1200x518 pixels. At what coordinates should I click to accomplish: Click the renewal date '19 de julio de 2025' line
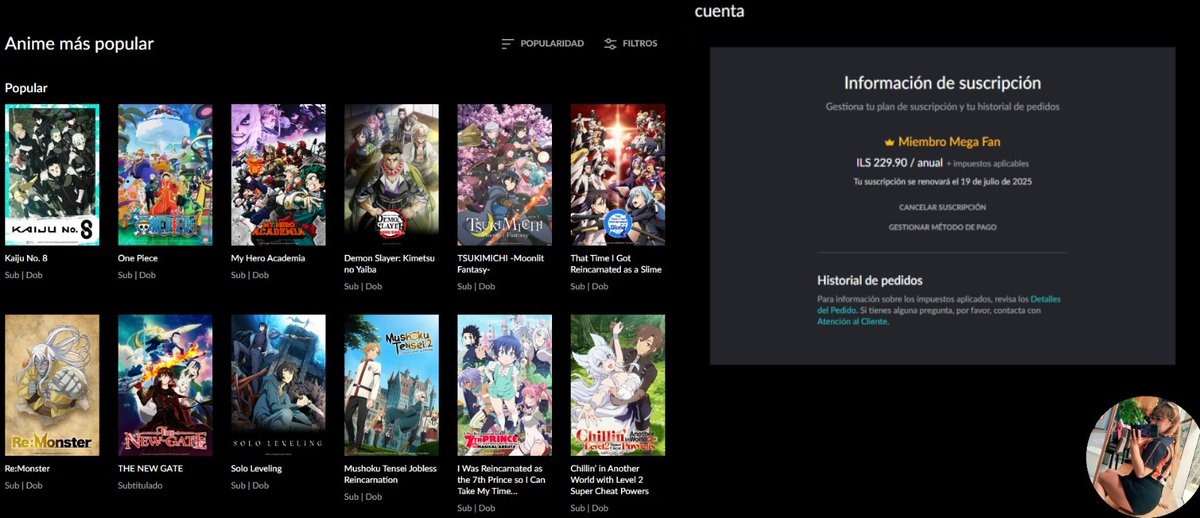point(942,182)
